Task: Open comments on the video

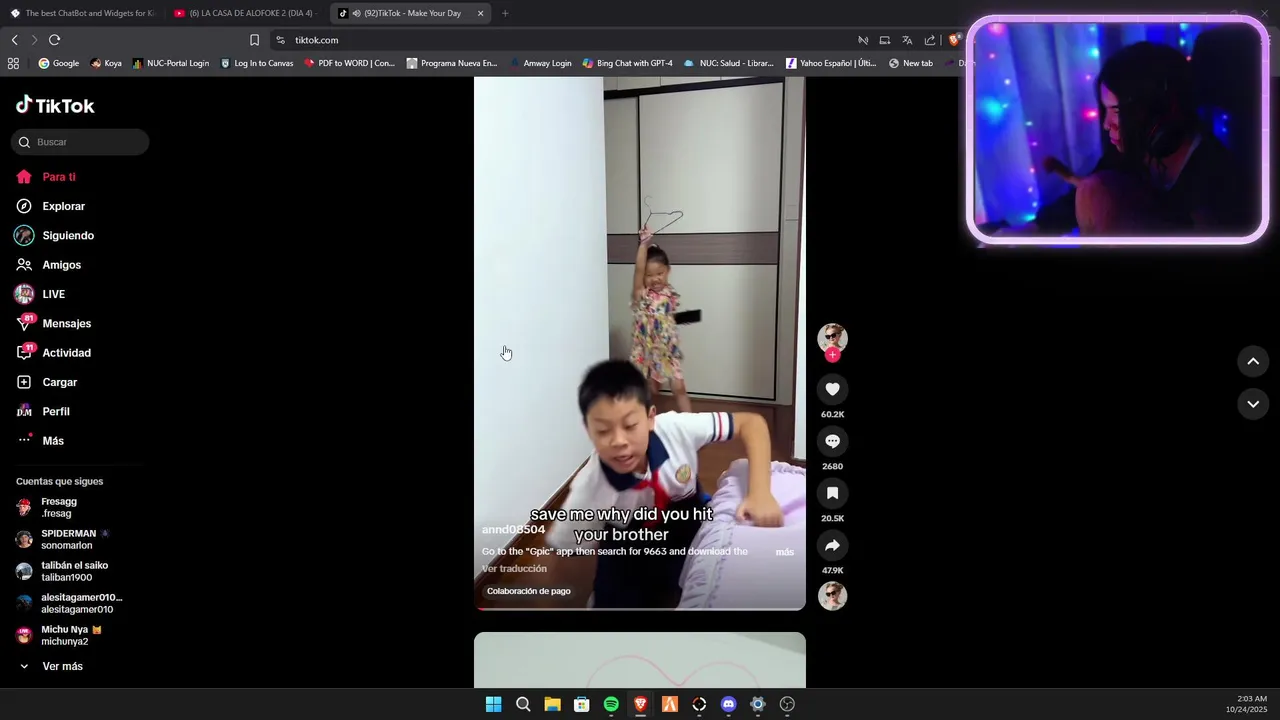Action: pos(832,441)
